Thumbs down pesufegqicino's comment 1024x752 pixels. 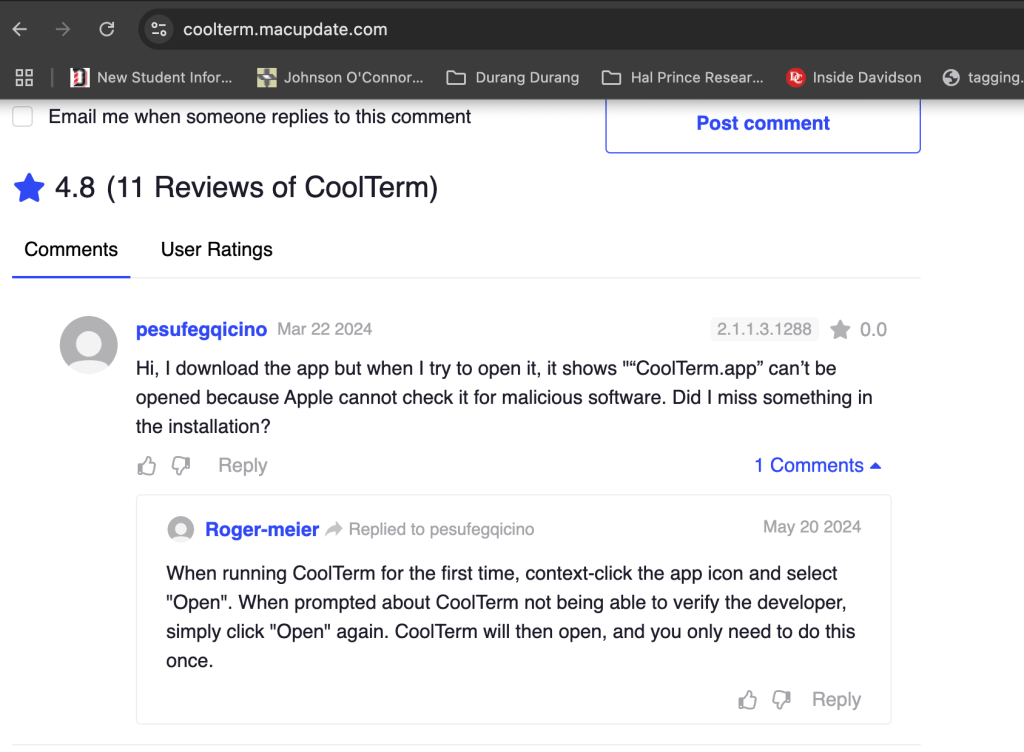(181, 465)
